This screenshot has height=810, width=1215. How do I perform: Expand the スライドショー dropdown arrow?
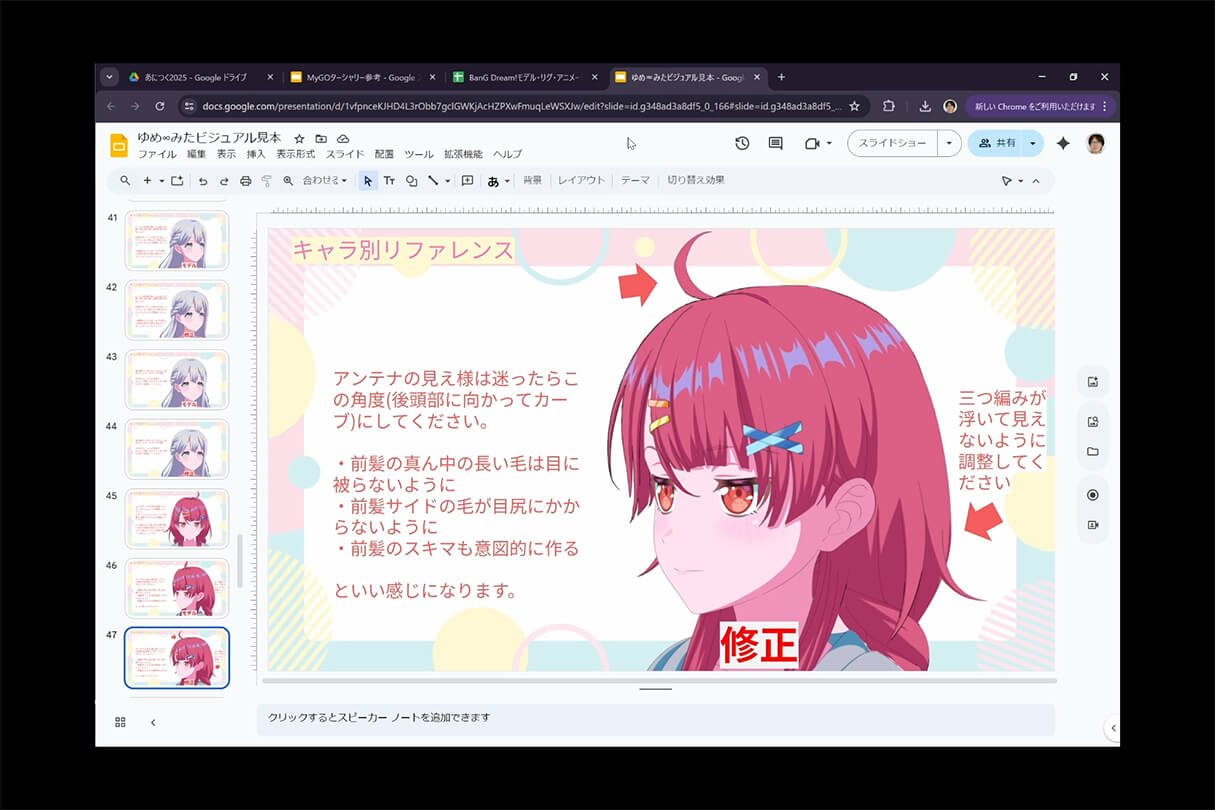click(x=947, y=143)
